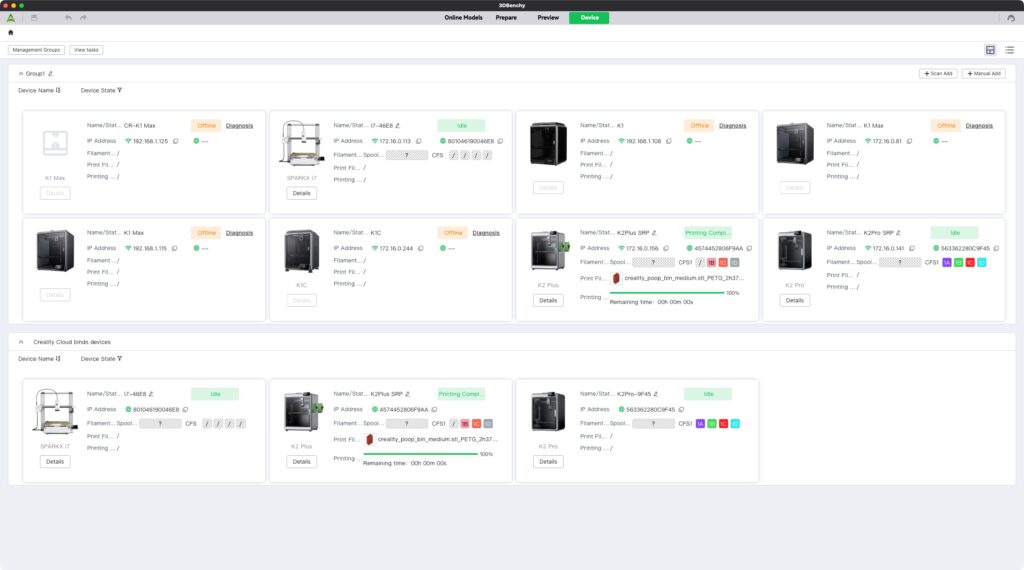Click the save icon in top toolbar
Screen dimensions: 1024x570
tap(34, 18)
